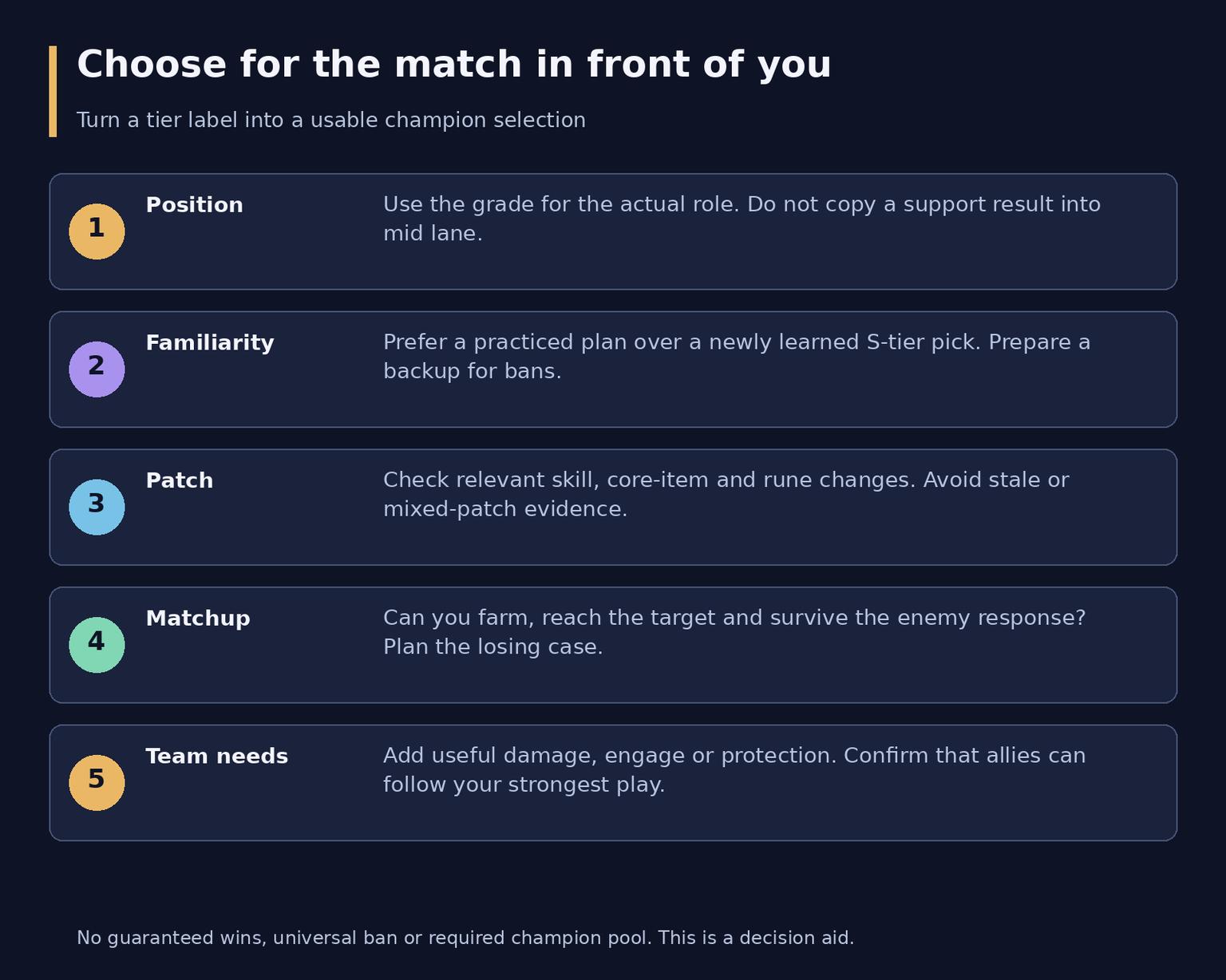The width and height of the screenshot is (1226, 980).
Task: Click the 'Can you farm' description text
Action: coord(734,632)
